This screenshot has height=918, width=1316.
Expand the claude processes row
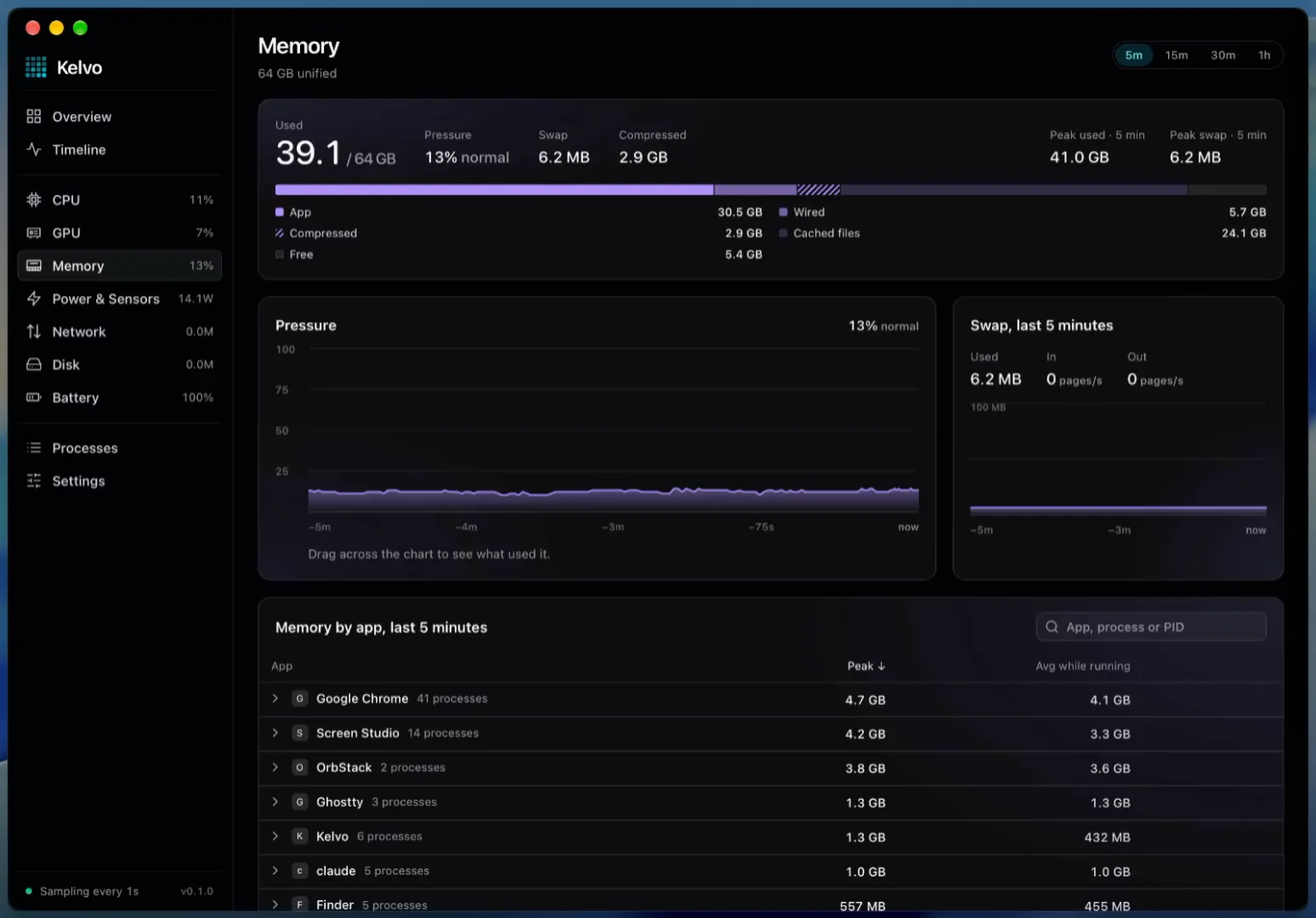(275, 870)
